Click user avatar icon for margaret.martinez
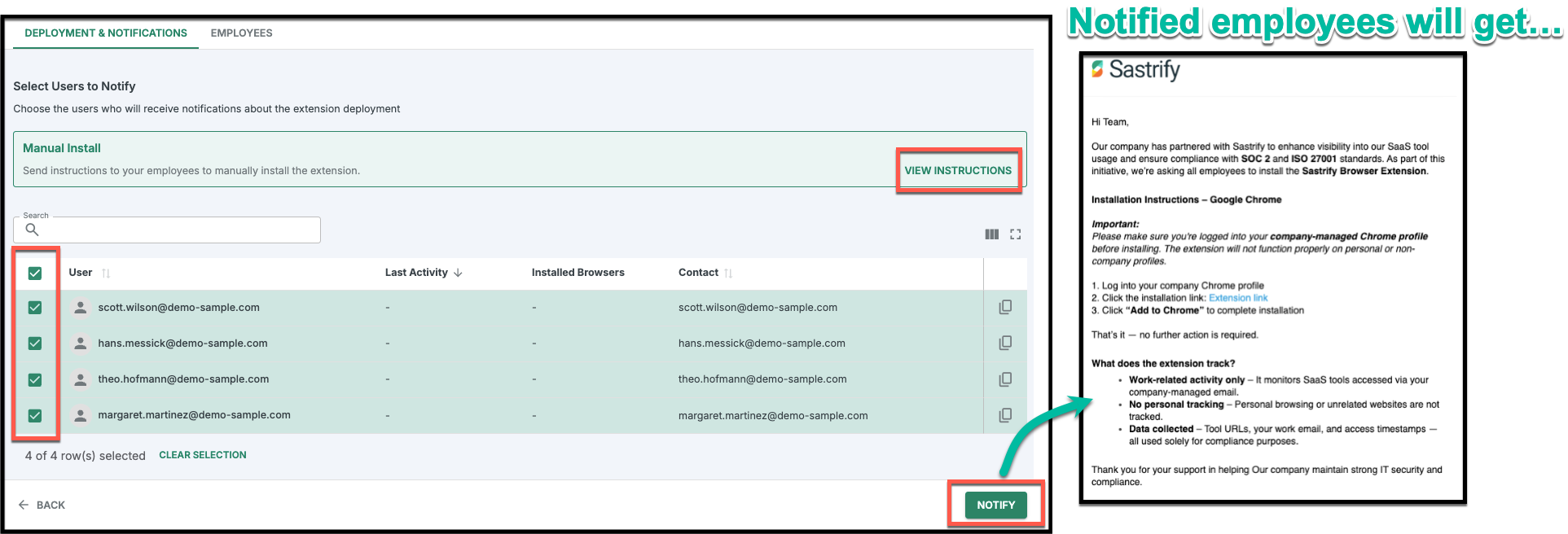The height and width of the screenshot is (534, 1568). click(x=80, y=414)
